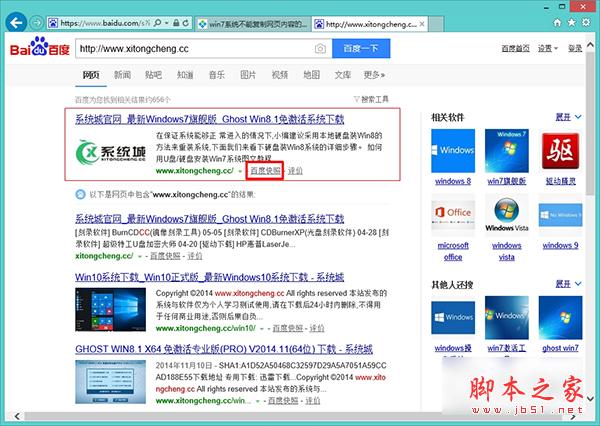
Task: Open 百度快照 link in the first result
Action: click(265, 171)
